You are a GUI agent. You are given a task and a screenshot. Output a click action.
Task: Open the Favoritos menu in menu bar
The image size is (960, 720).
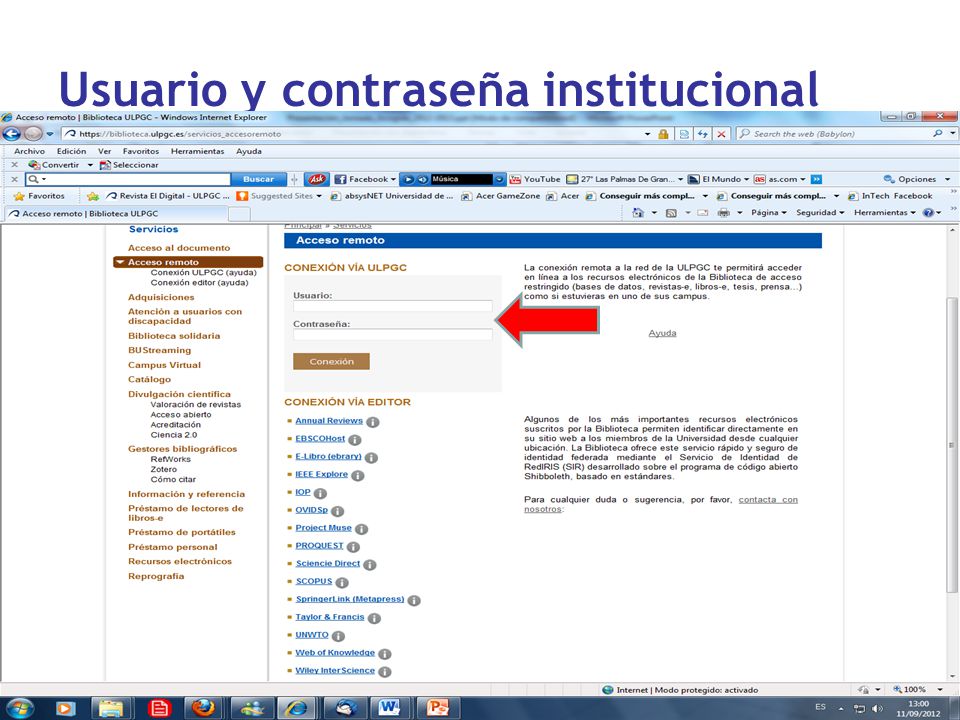(140, 151)
